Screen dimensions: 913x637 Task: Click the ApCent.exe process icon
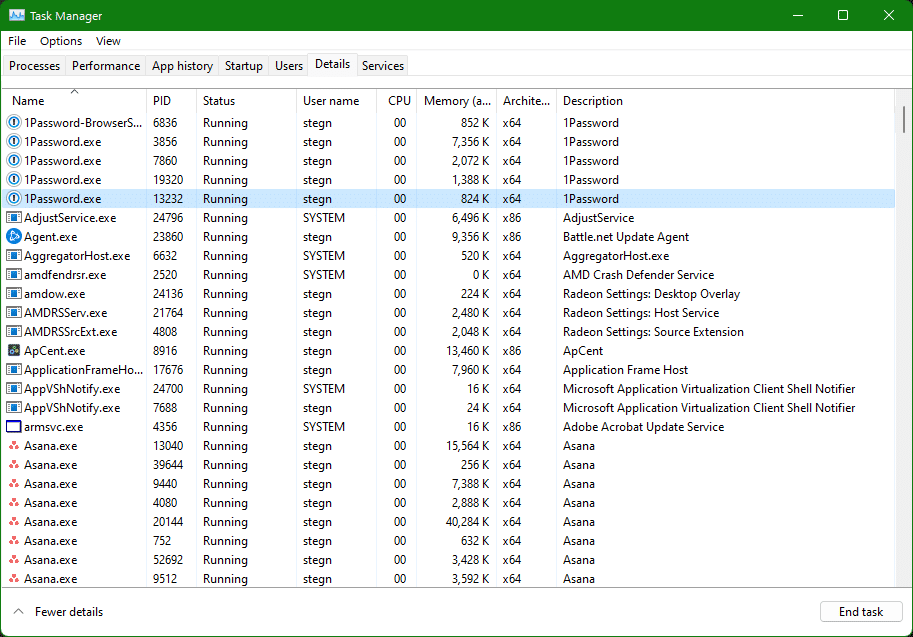[x=13, y=351]
